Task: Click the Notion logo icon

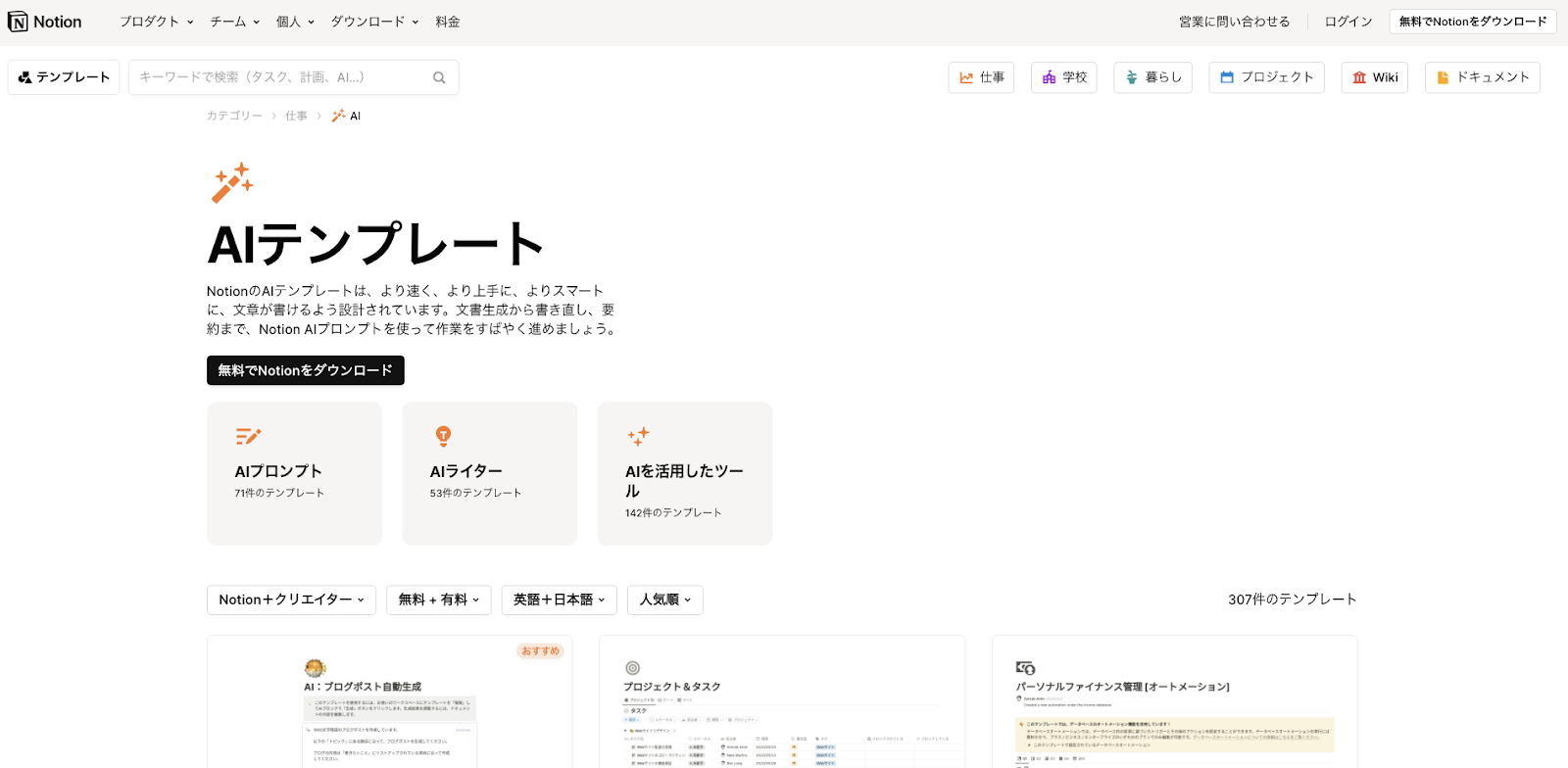Action: tap(18, 22)
